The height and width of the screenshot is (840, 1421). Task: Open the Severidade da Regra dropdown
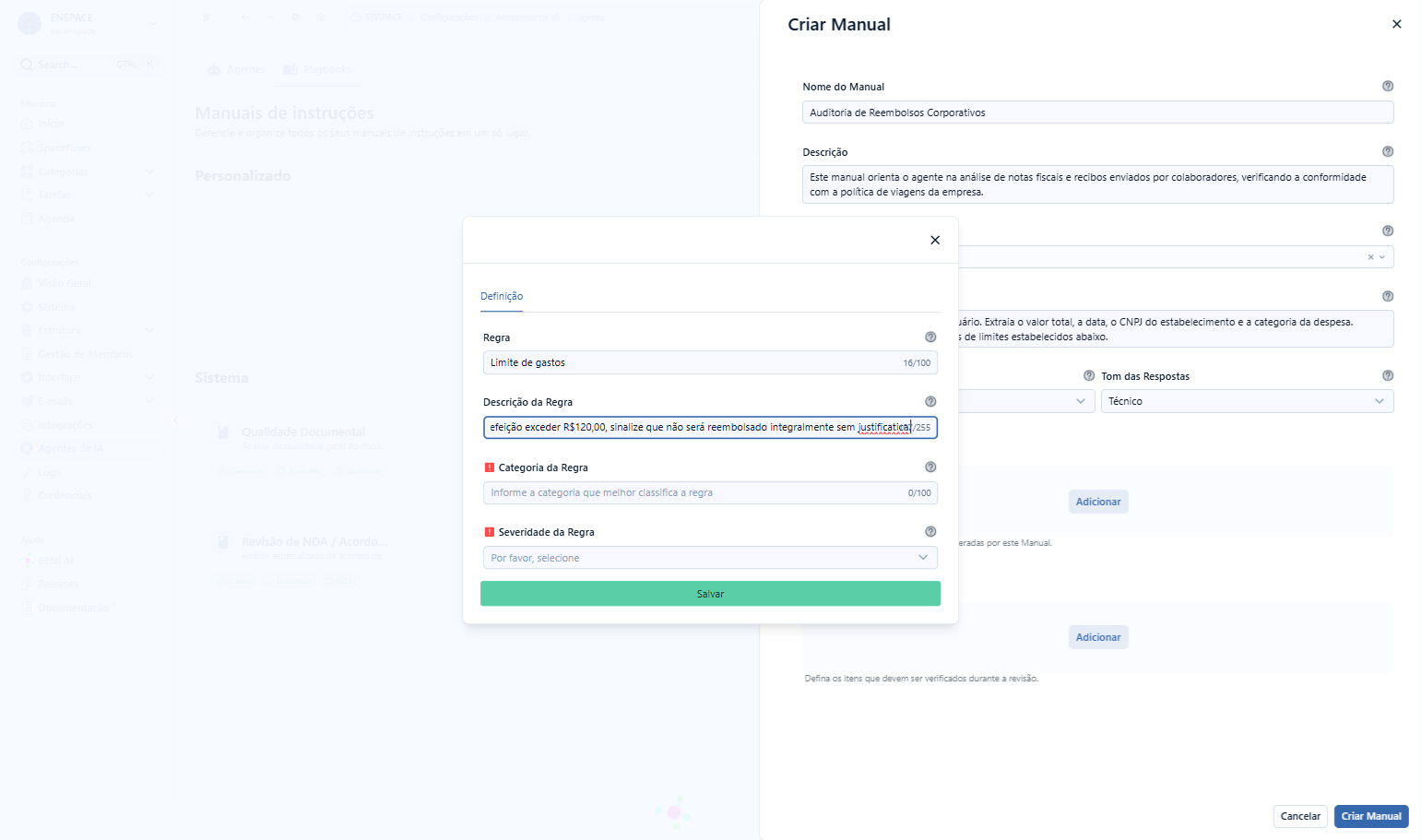pyautogui.click(x=710, y=558)
